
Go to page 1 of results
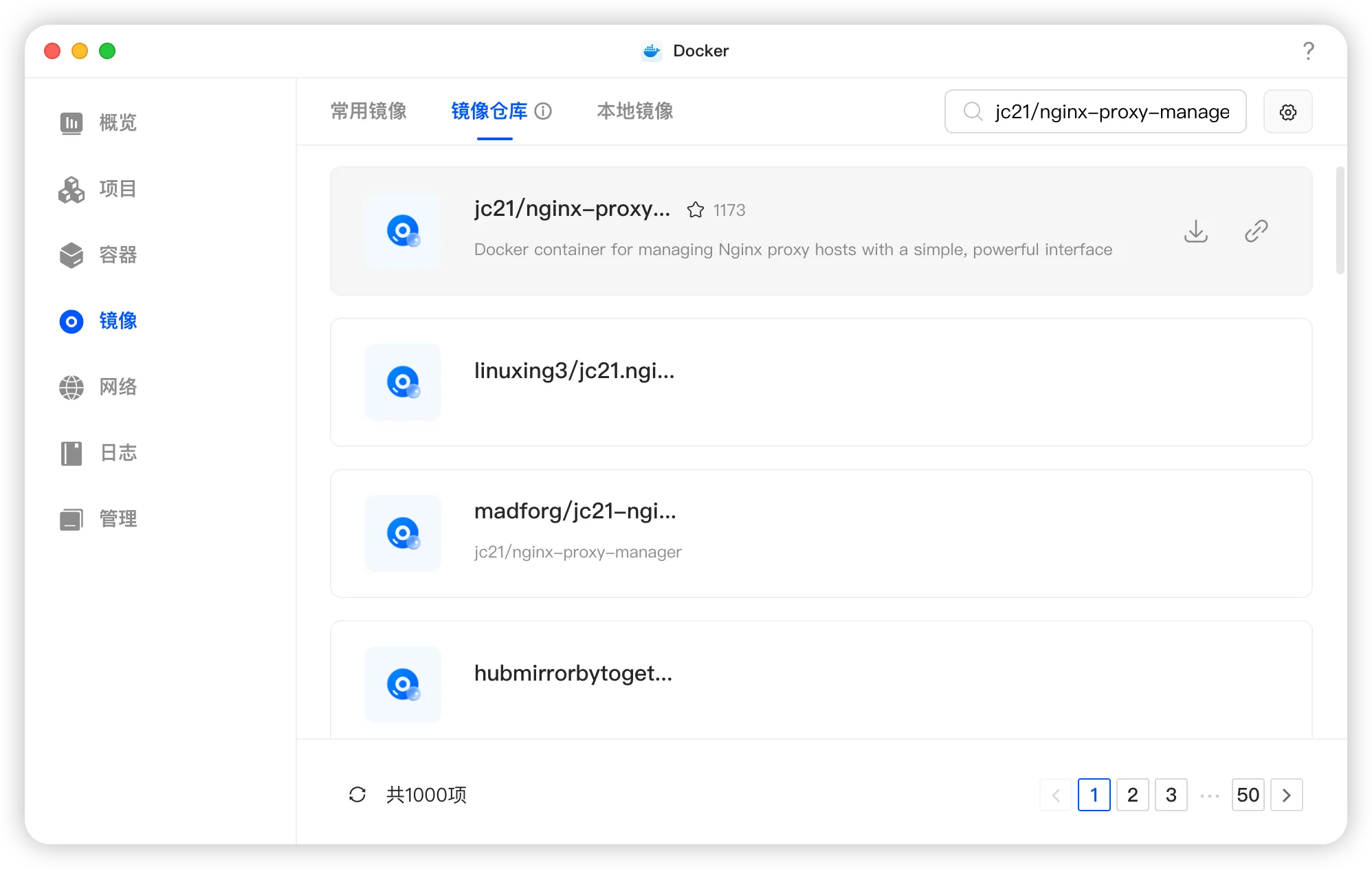1094,795
